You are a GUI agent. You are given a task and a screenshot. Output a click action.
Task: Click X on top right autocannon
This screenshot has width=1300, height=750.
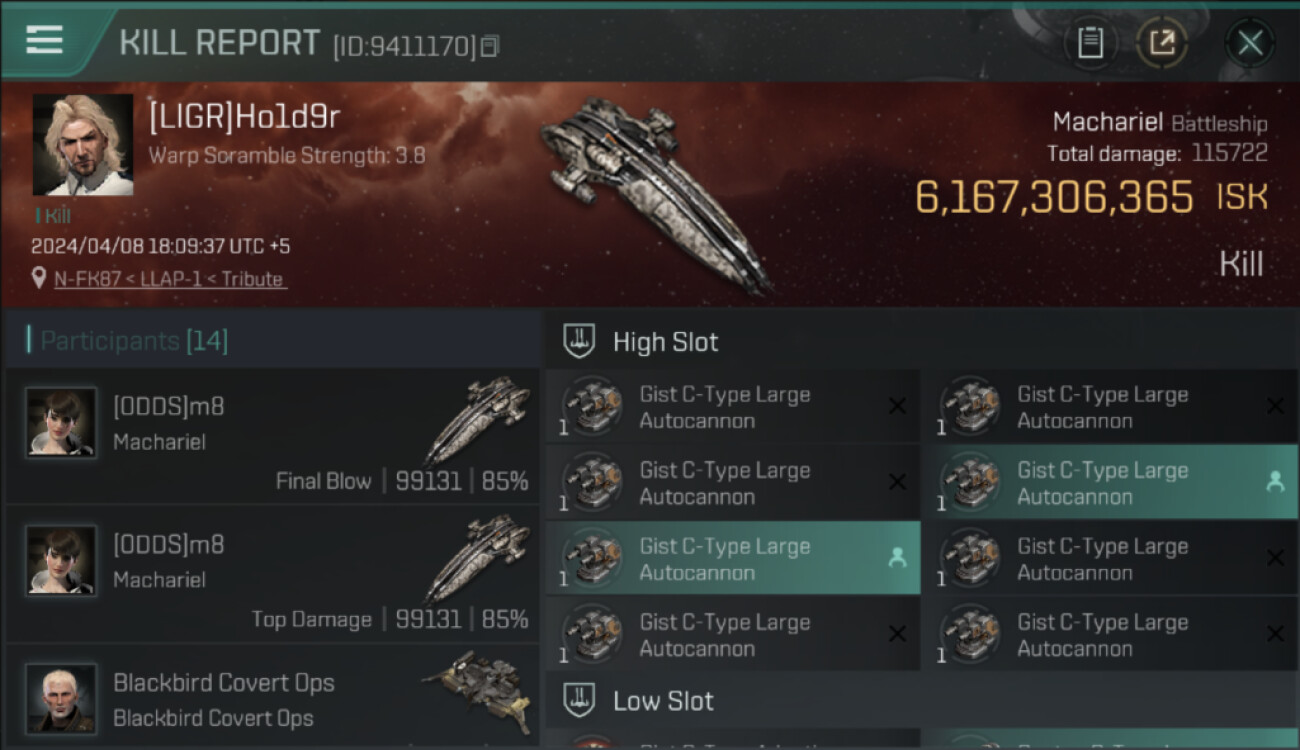coord(1275,406)
